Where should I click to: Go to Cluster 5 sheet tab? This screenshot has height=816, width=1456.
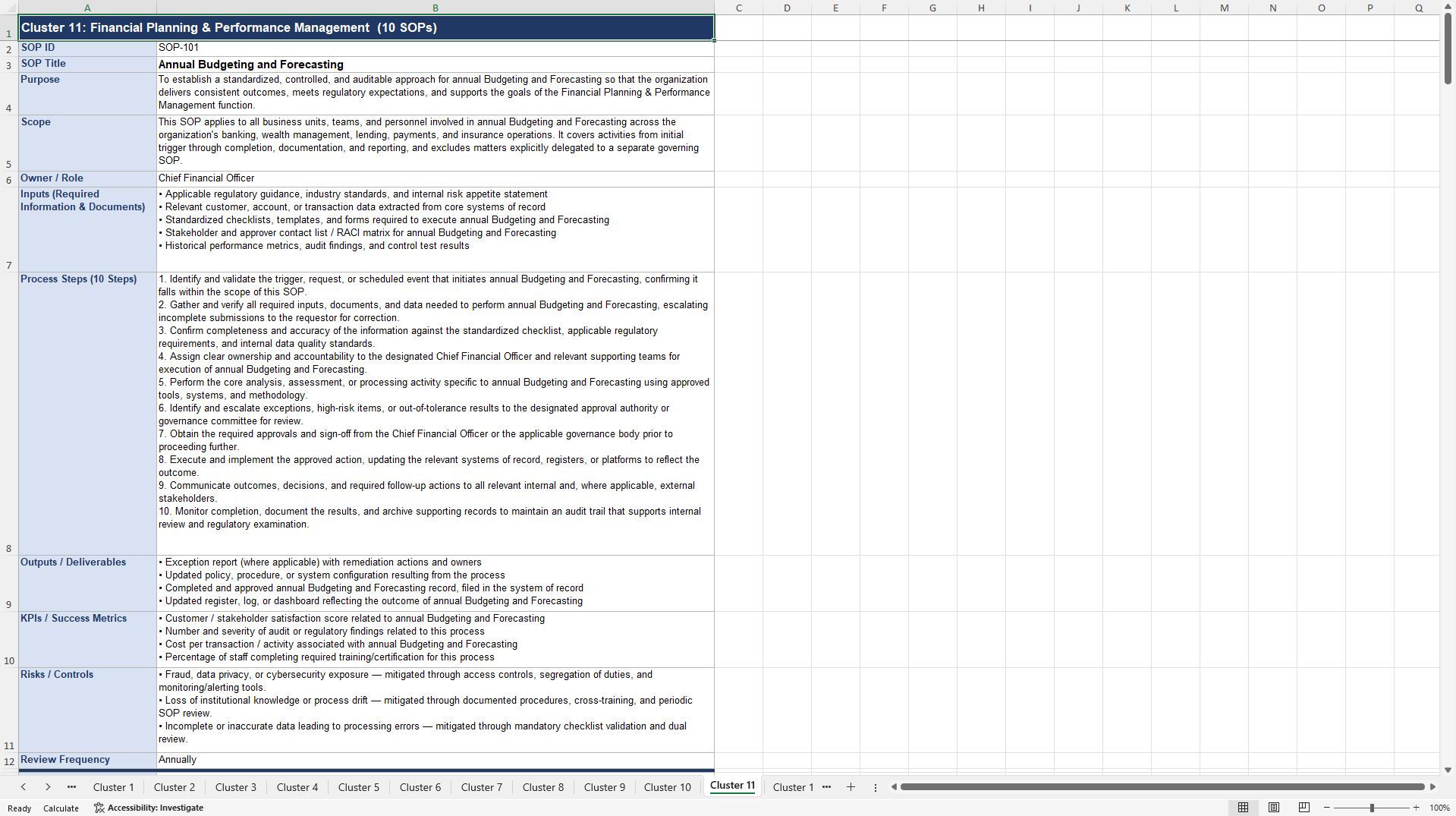coord(359,787)
